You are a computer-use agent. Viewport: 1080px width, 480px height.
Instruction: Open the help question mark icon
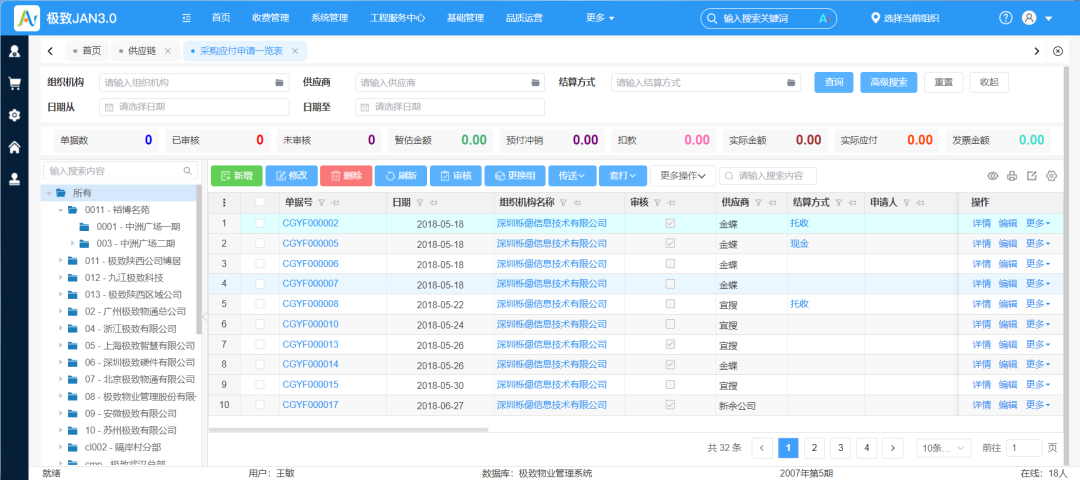(1006, 19)
